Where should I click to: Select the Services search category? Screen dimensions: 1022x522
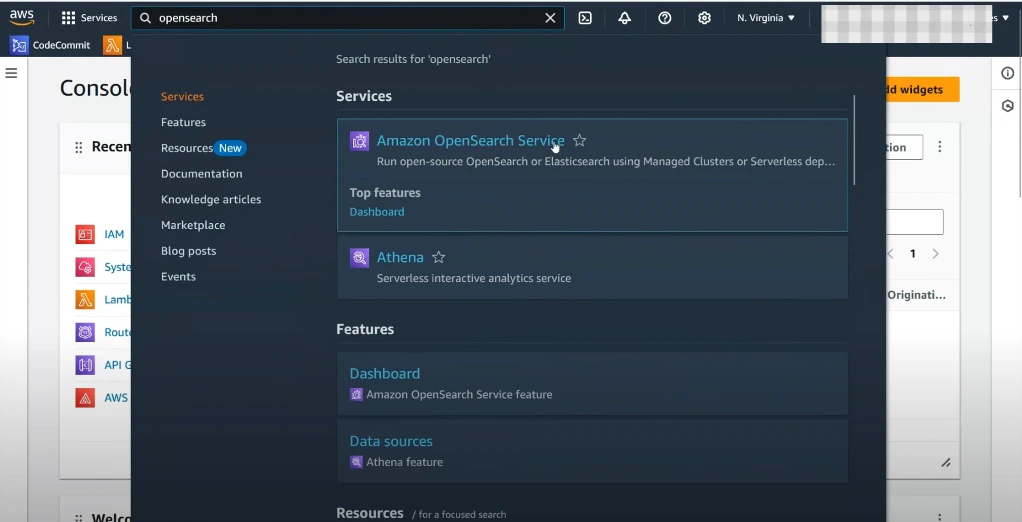point(182,96)
